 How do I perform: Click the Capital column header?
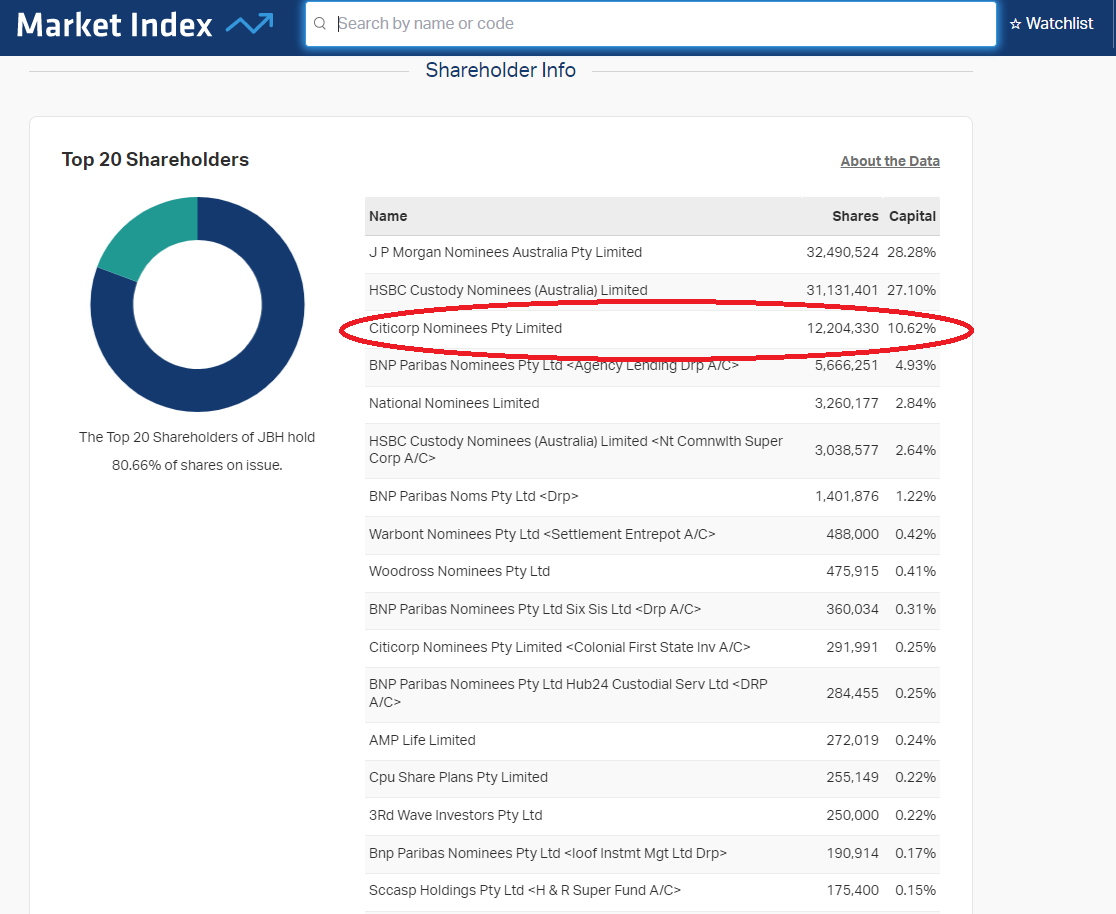tap(912, 216)
